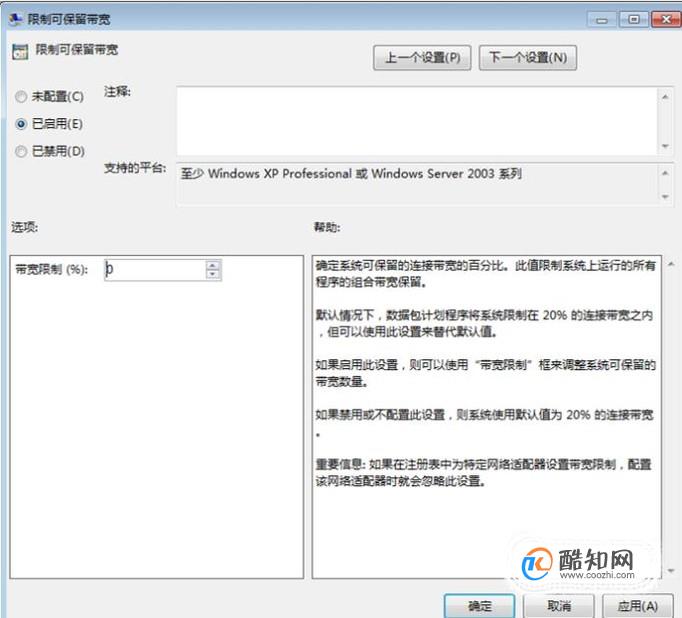Viewport: 682px width, 618px height.
Task: Click the 选项: label
Action: 24,227
